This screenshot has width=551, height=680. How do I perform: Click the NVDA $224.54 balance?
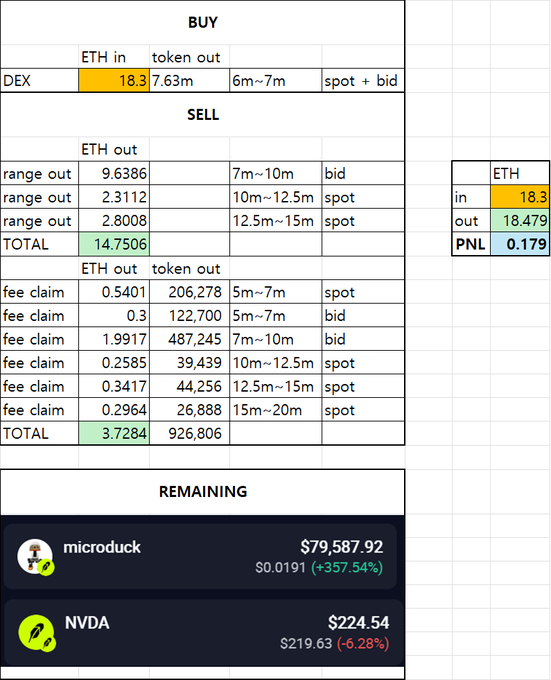coord(359,623)
